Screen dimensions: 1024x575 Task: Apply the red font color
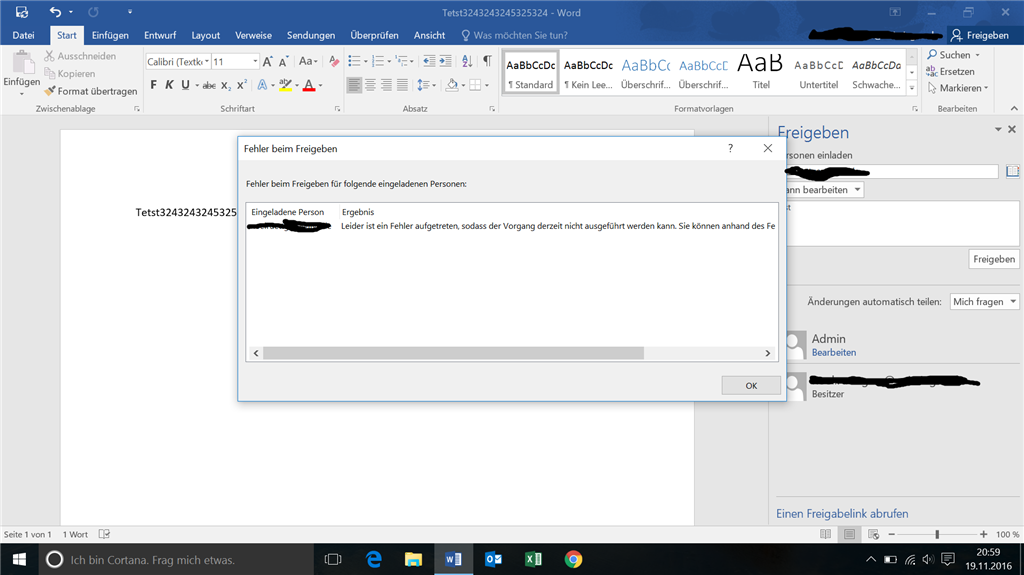click(x=310, y=85)
